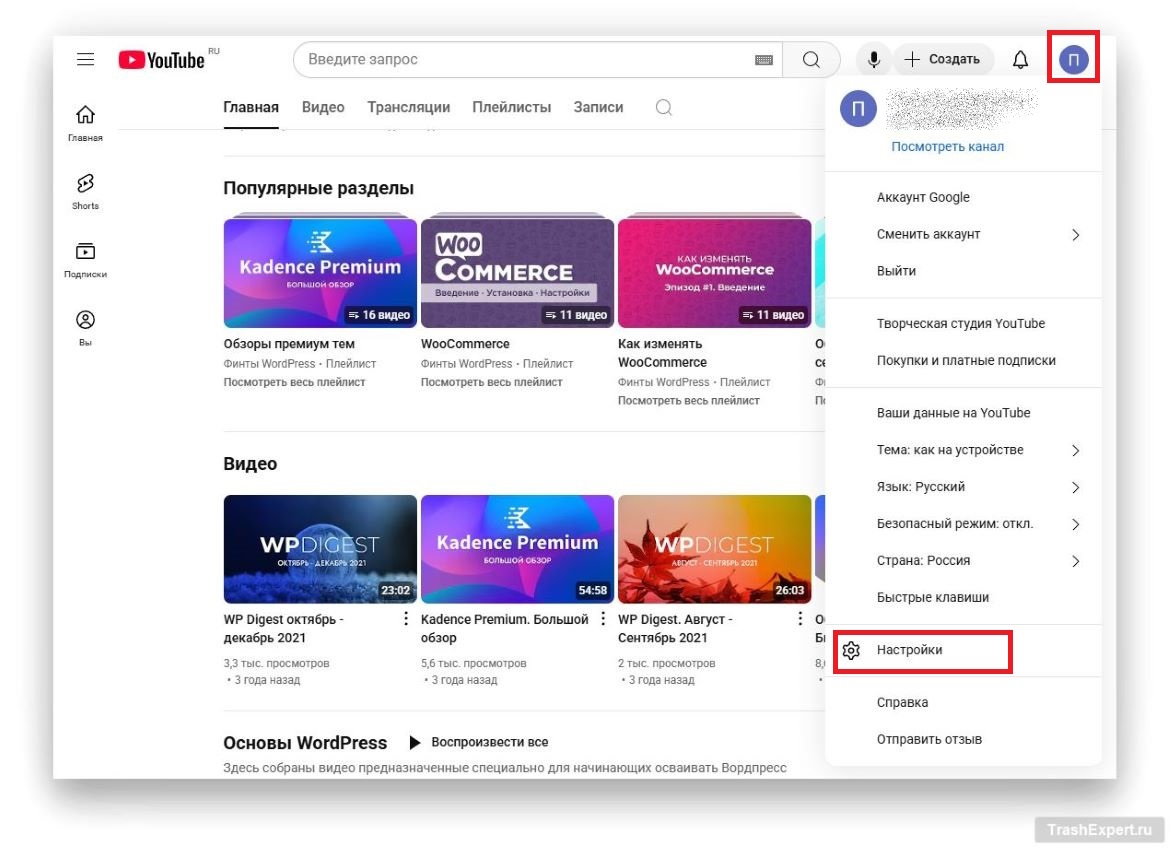Play WP Digest октябрь-декабрь 2021 thumbnail
The height and width of the screenshot is (848, 1170).
[x=320, y=549]
